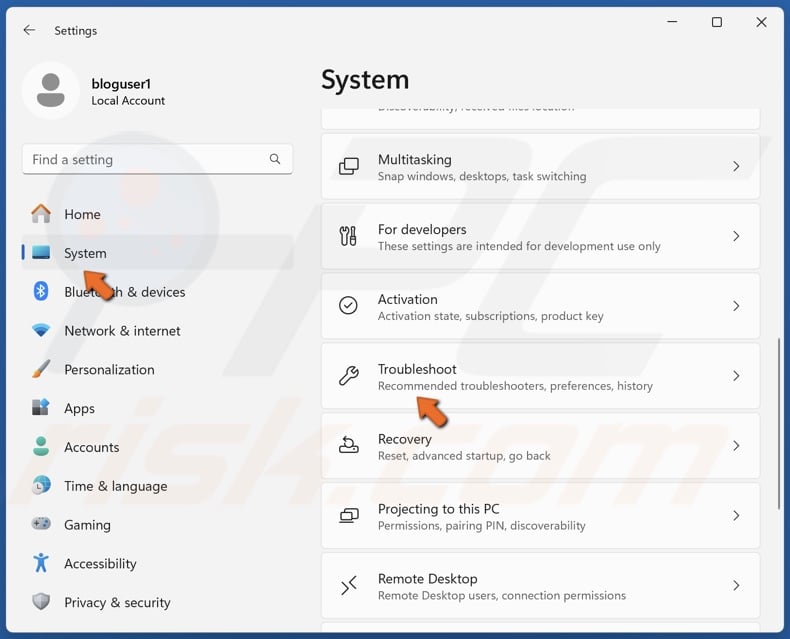Click the Projecting to this PC icon
The image size is (790, 639).
click(349, 516)
